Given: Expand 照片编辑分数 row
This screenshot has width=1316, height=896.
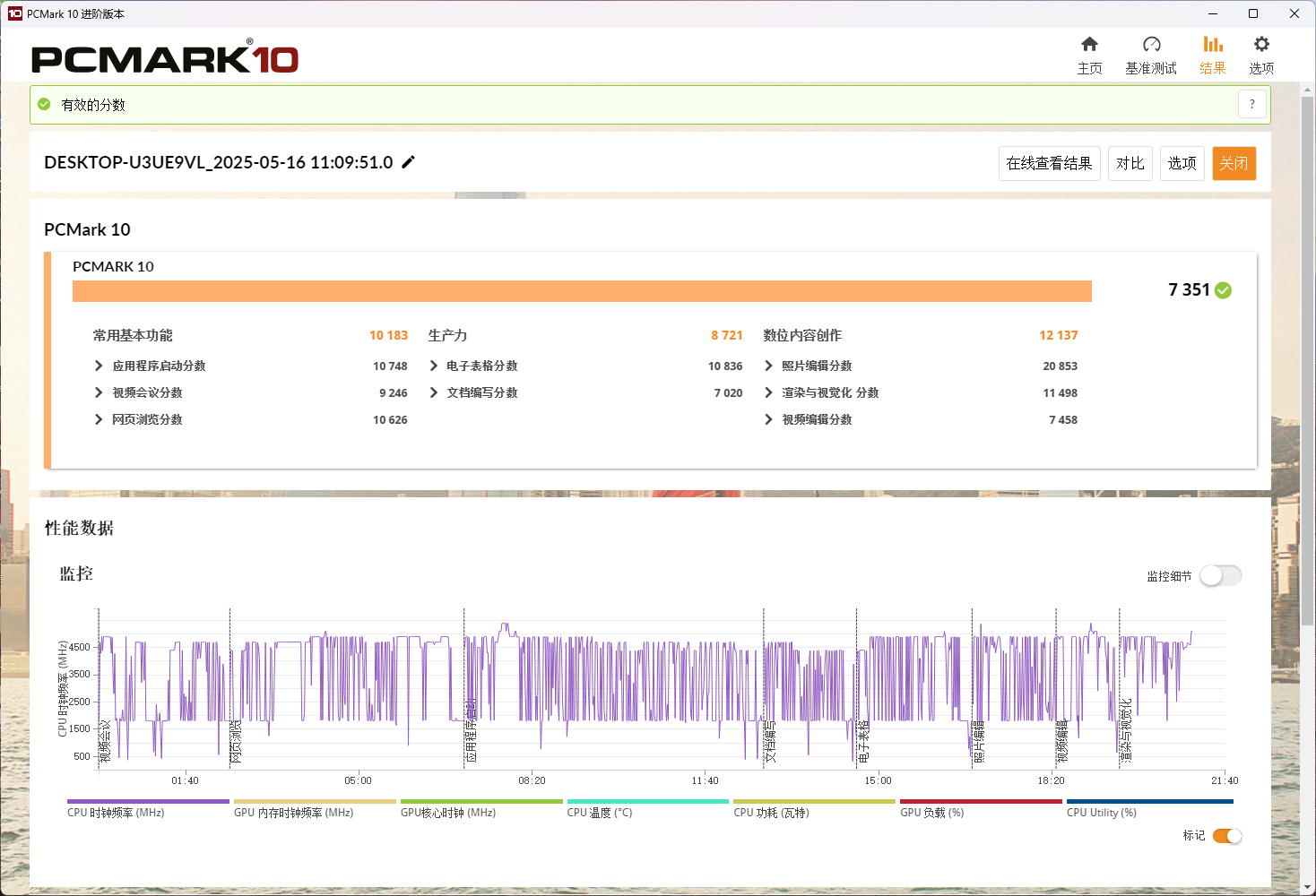Looking at the screenshot, I should (768, 366).
